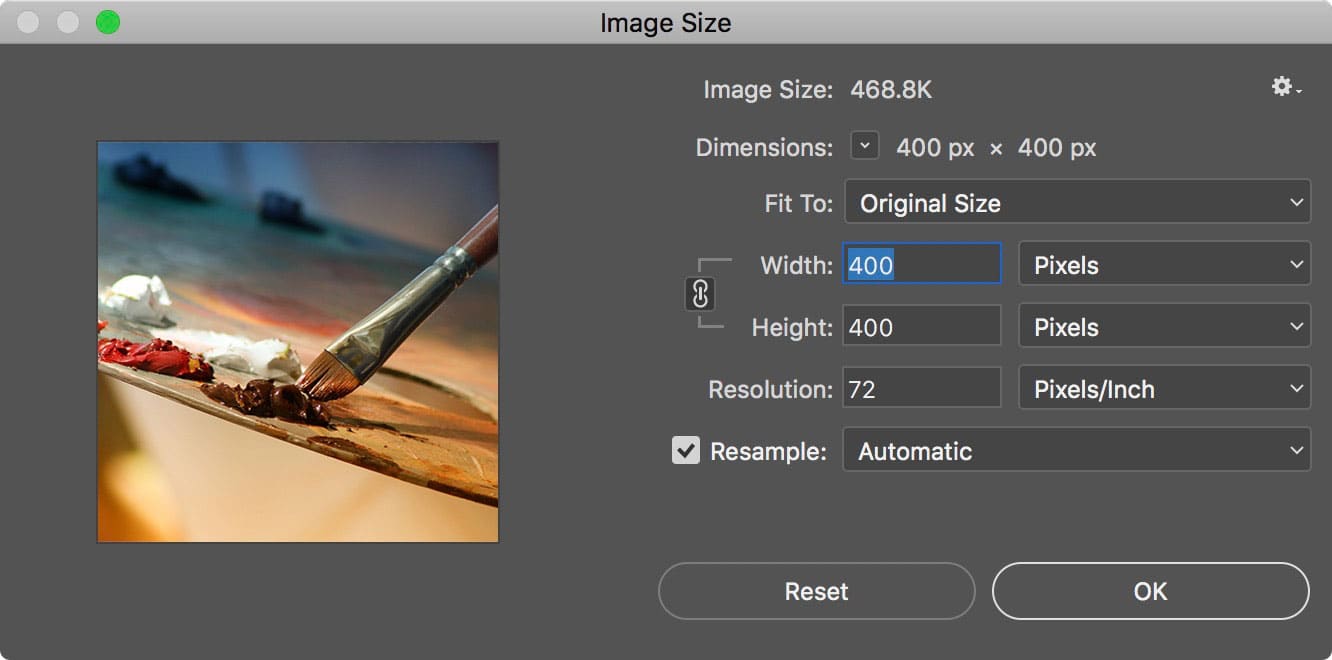Click the middle gray minimize window button
Screen dimensions: 1332x660
click(x=68, y=22)
